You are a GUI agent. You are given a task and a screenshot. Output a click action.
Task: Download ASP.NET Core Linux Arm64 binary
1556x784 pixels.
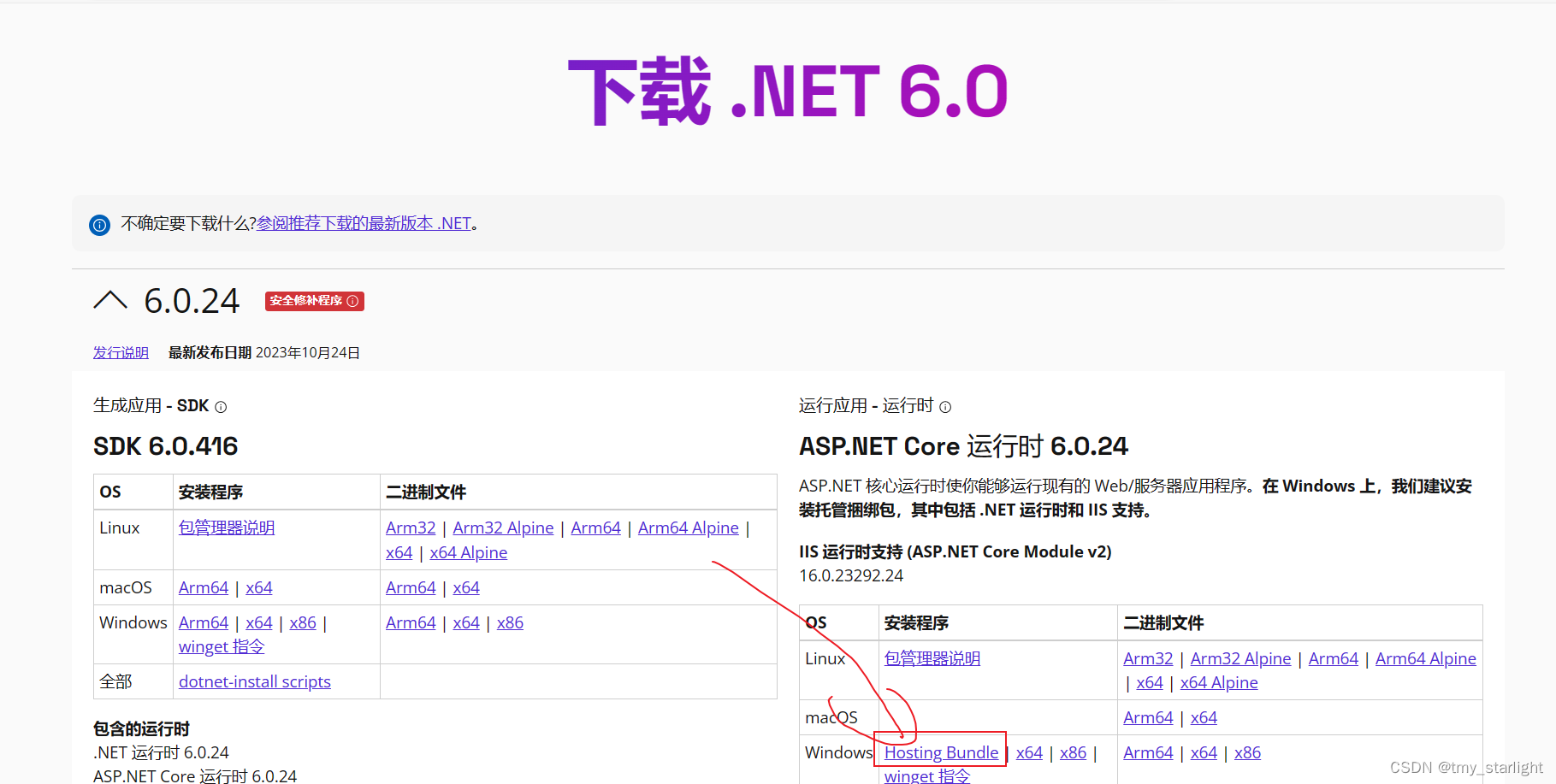click(x=1333, y=658)
